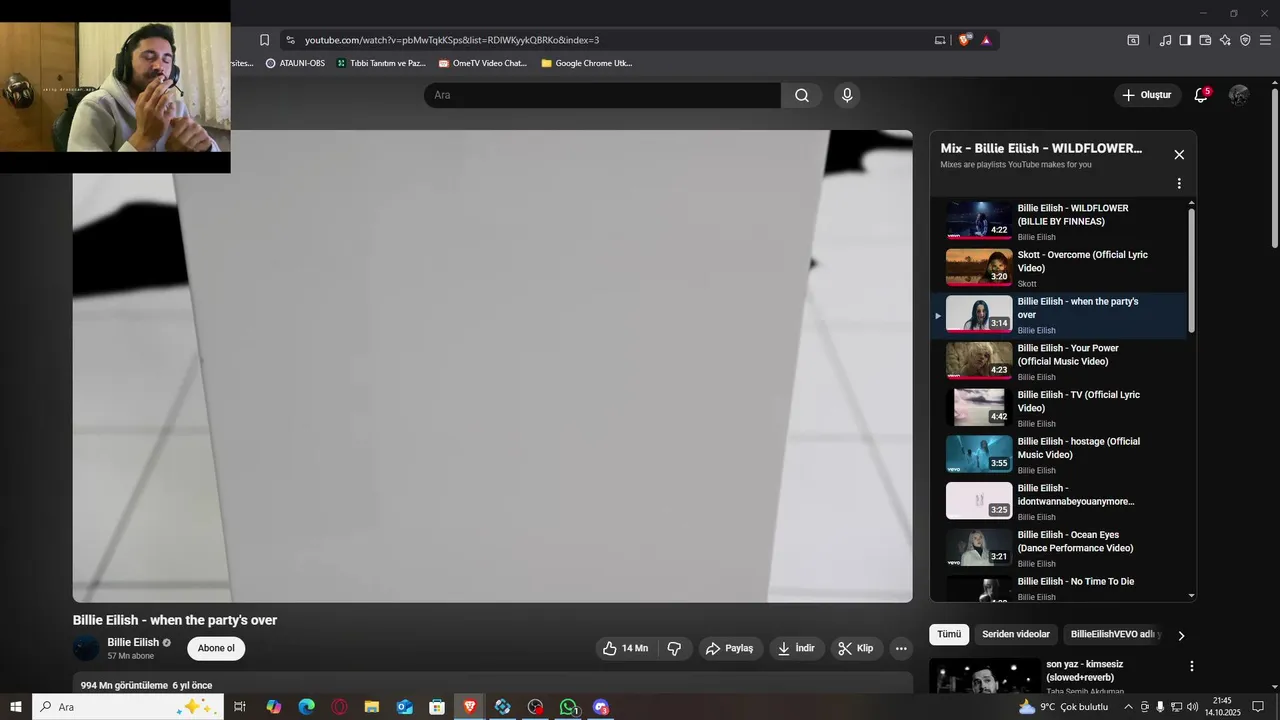Open Brave Shields lion icon
1280x720 pixels.
coord(964,40)
